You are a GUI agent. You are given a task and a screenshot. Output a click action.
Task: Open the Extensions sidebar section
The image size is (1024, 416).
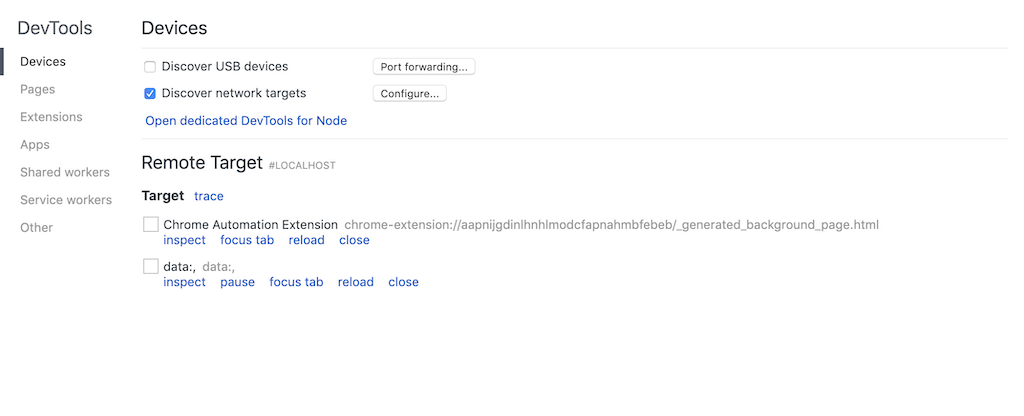click(x=52, y=117)
